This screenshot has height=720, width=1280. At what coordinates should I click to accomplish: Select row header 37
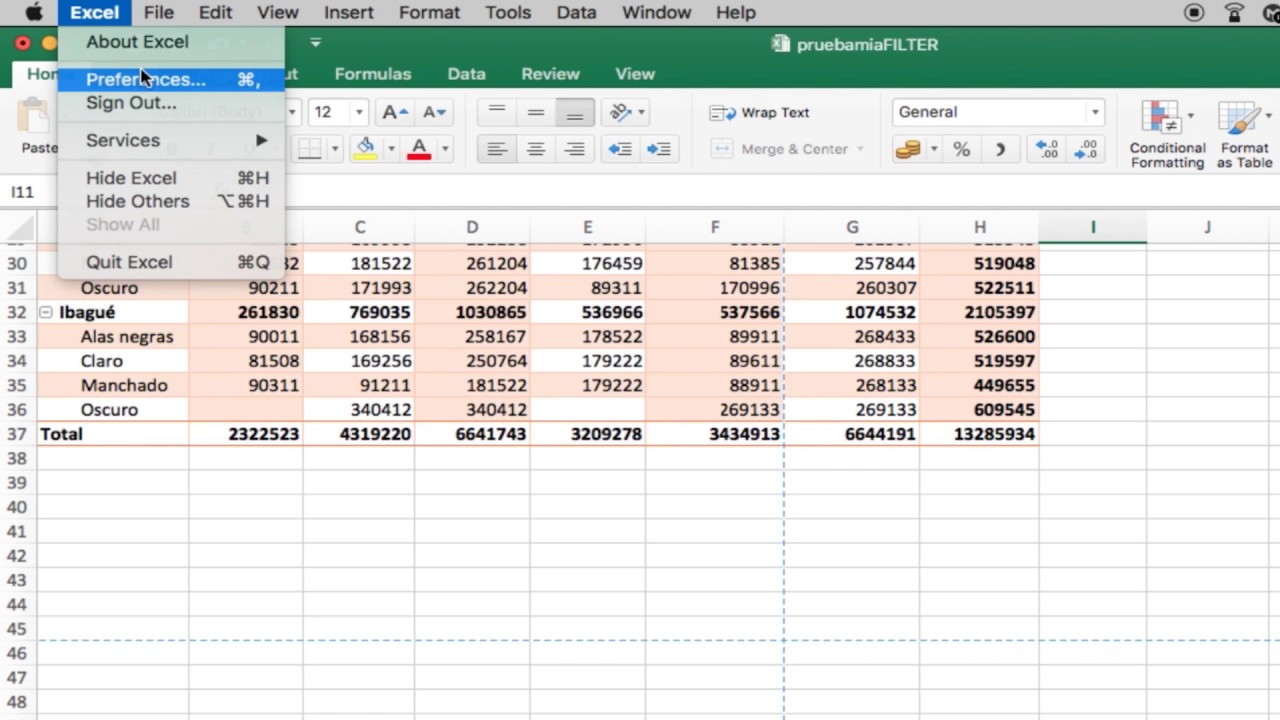17,434
